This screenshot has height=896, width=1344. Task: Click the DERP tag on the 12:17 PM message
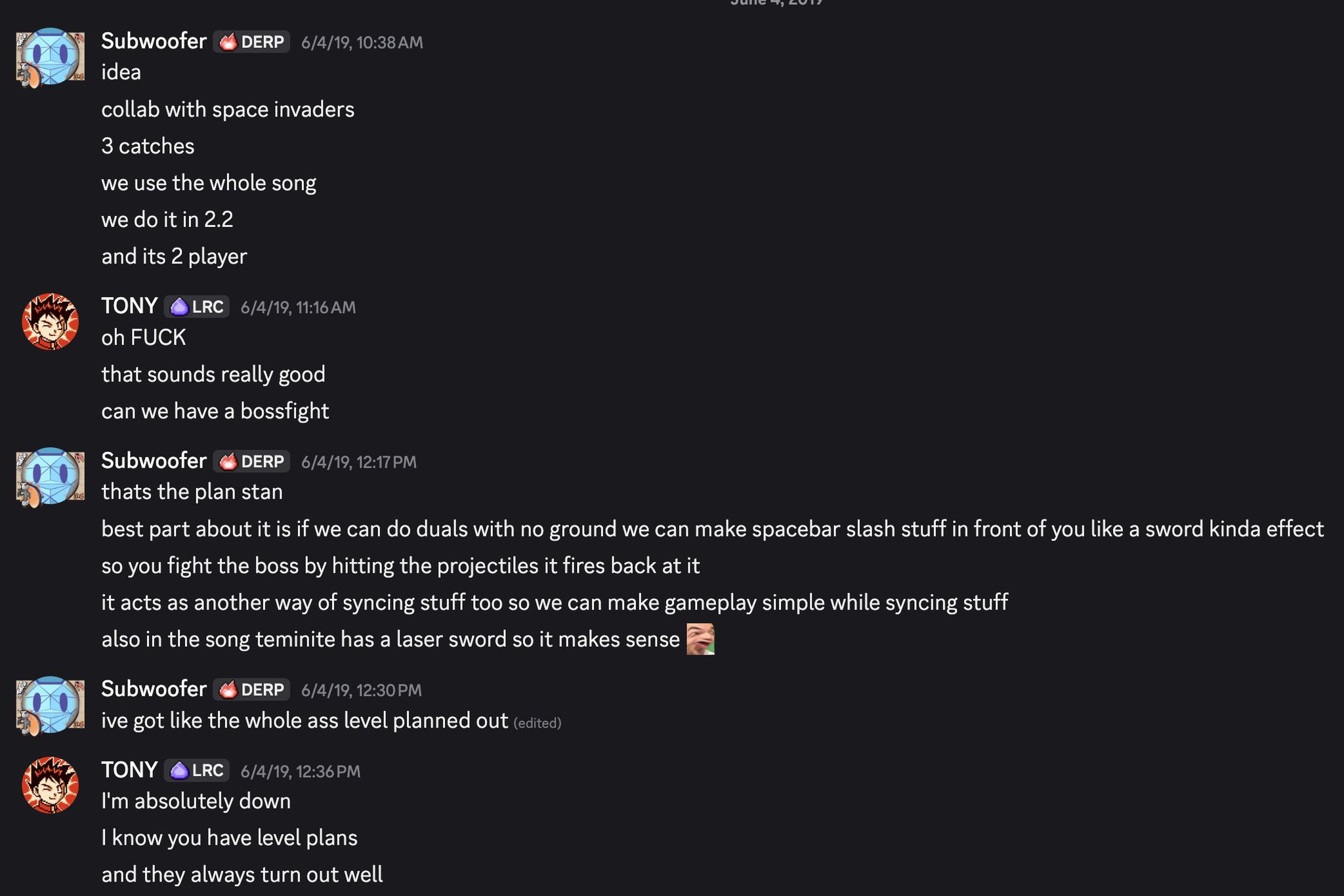pos(251,462)
